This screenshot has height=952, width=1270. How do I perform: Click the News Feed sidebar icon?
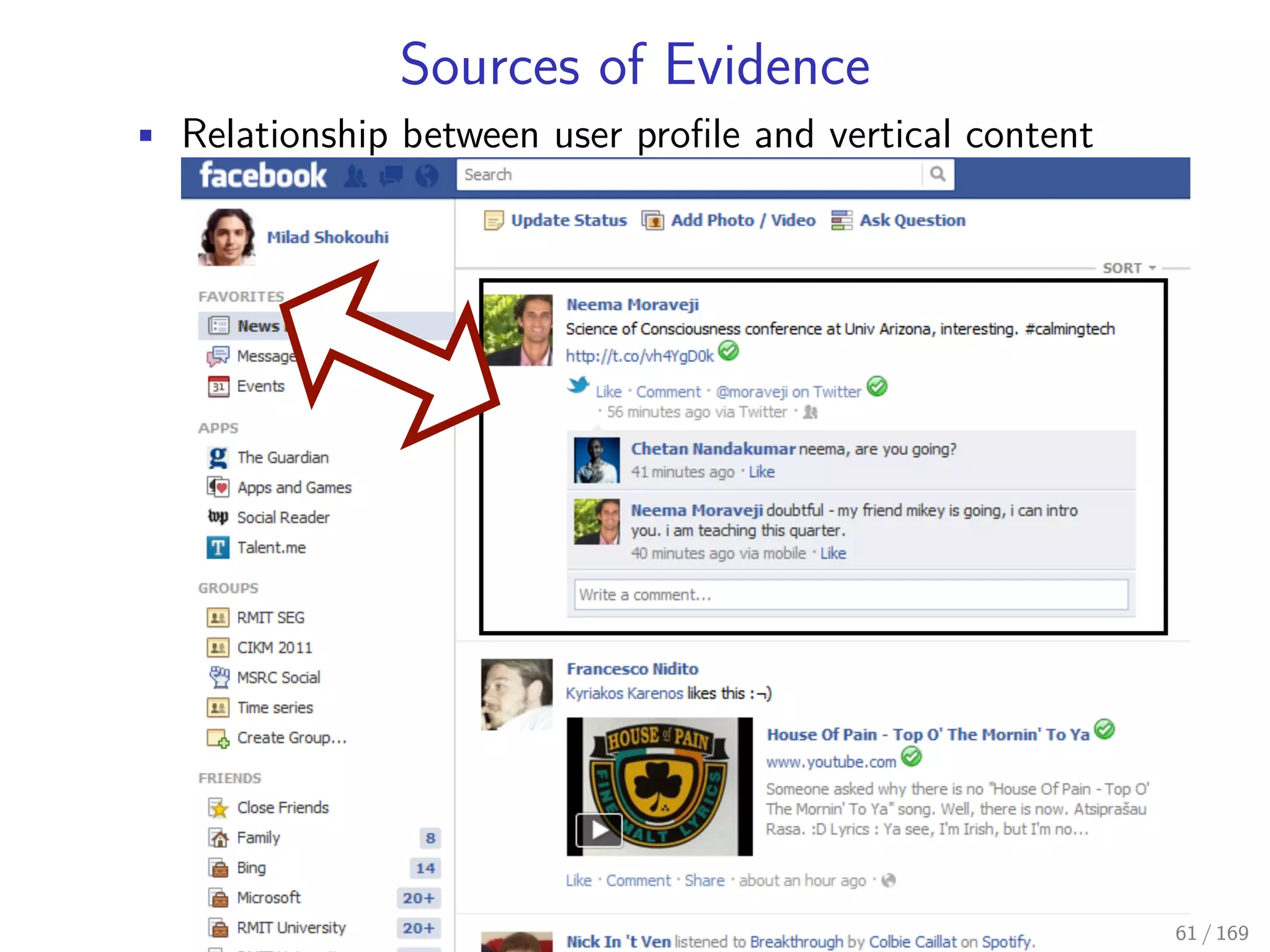coord(218,326)
